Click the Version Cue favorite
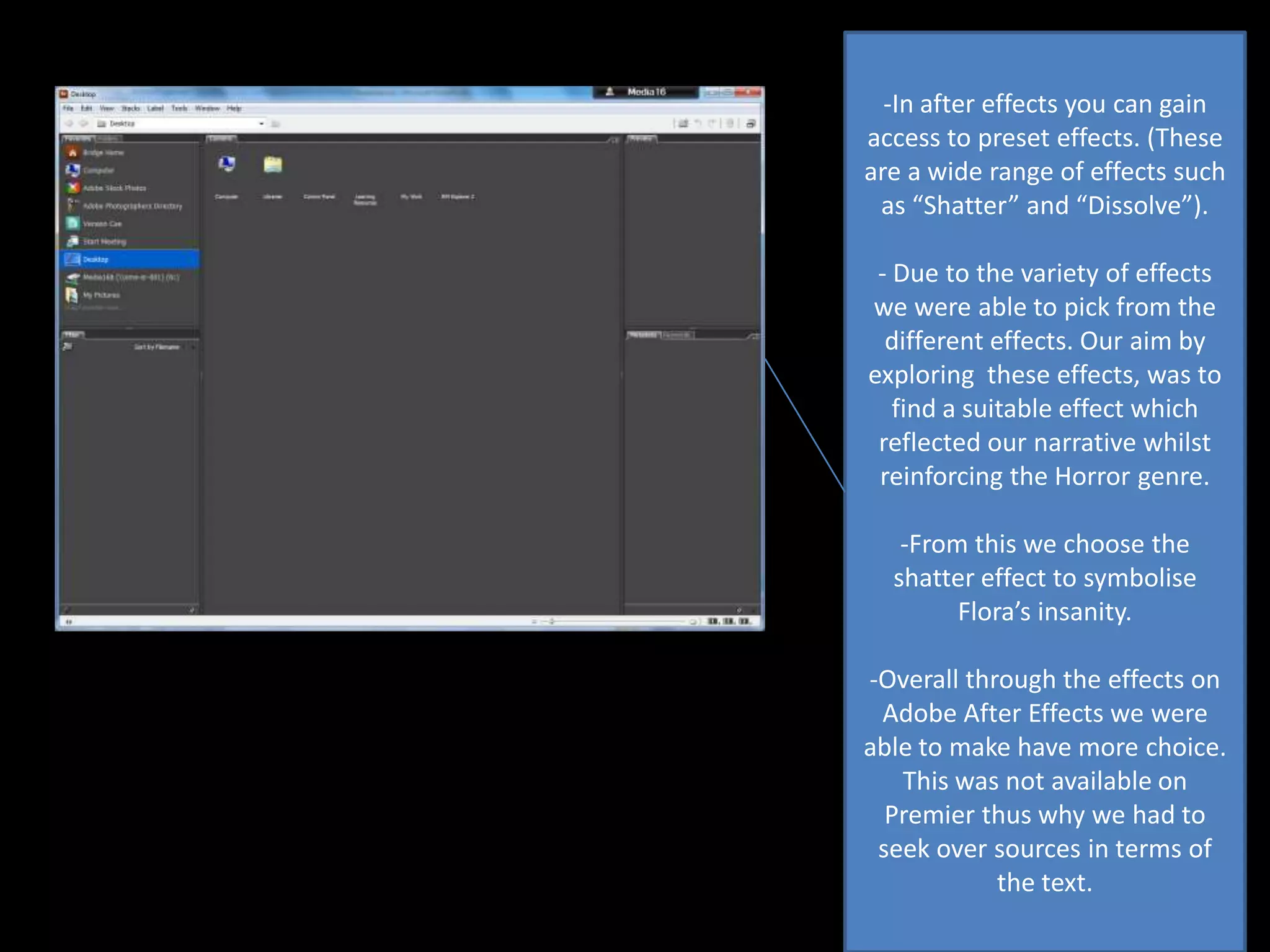Viewport: 1270px width, 952px height. pos(102,224)
